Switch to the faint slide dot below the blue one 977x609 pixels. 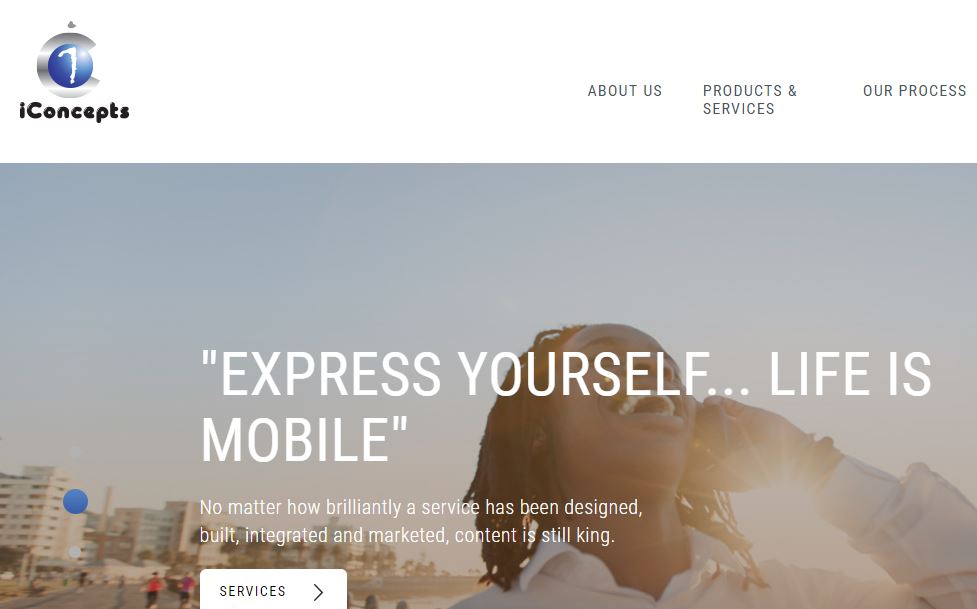coord(75,552)
